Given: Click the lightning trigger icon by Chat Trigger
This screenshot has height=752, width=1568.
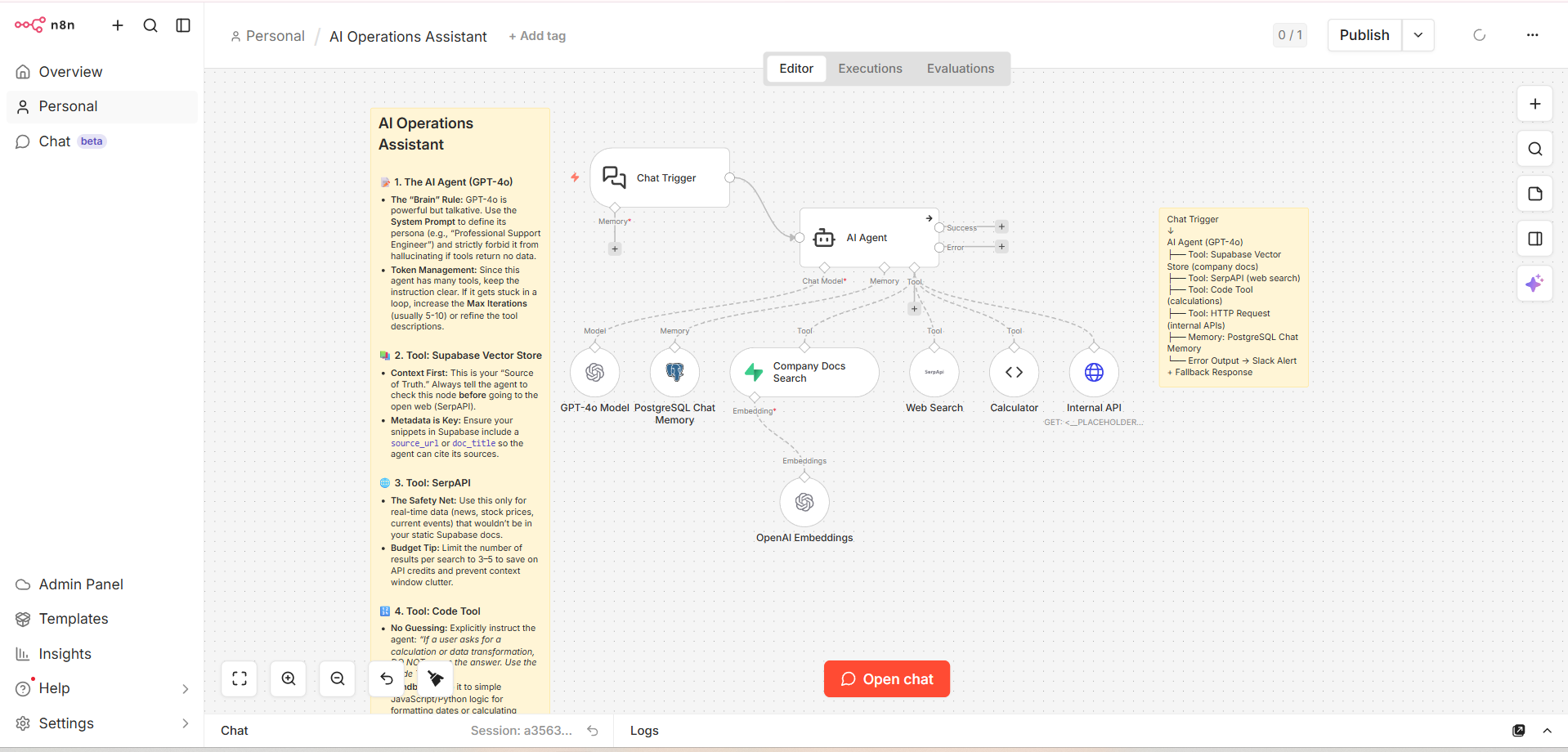Looking at the screenshot, I should (x=575, y=177).
